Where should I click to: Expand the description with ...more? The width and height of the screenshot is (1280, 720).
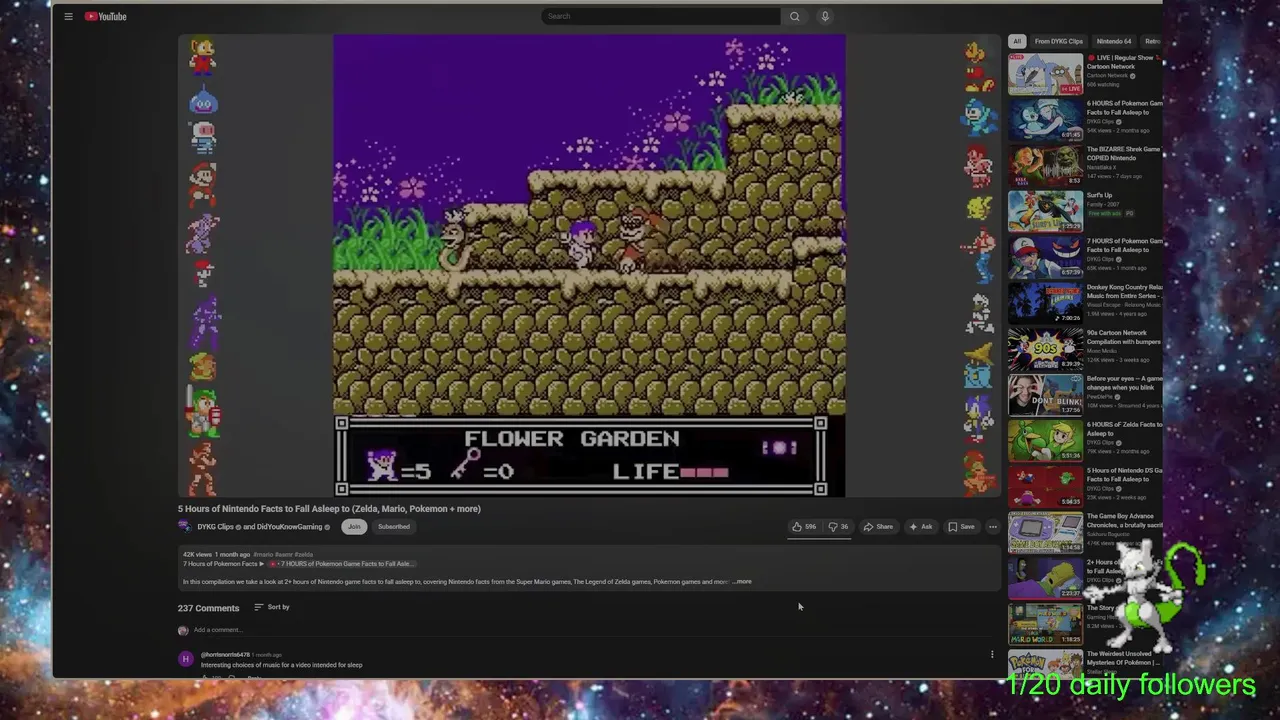742,582
